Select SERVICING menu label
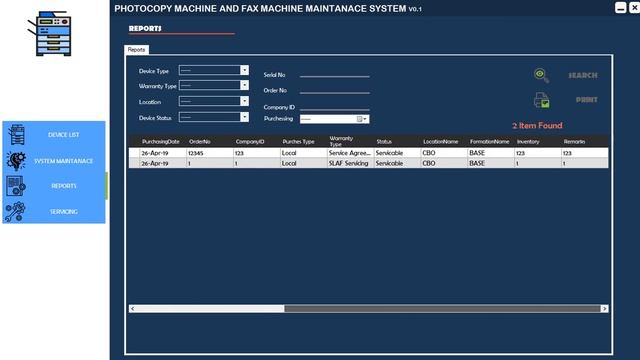The width and height of the screenshot is (640, 360). point(64,211)
